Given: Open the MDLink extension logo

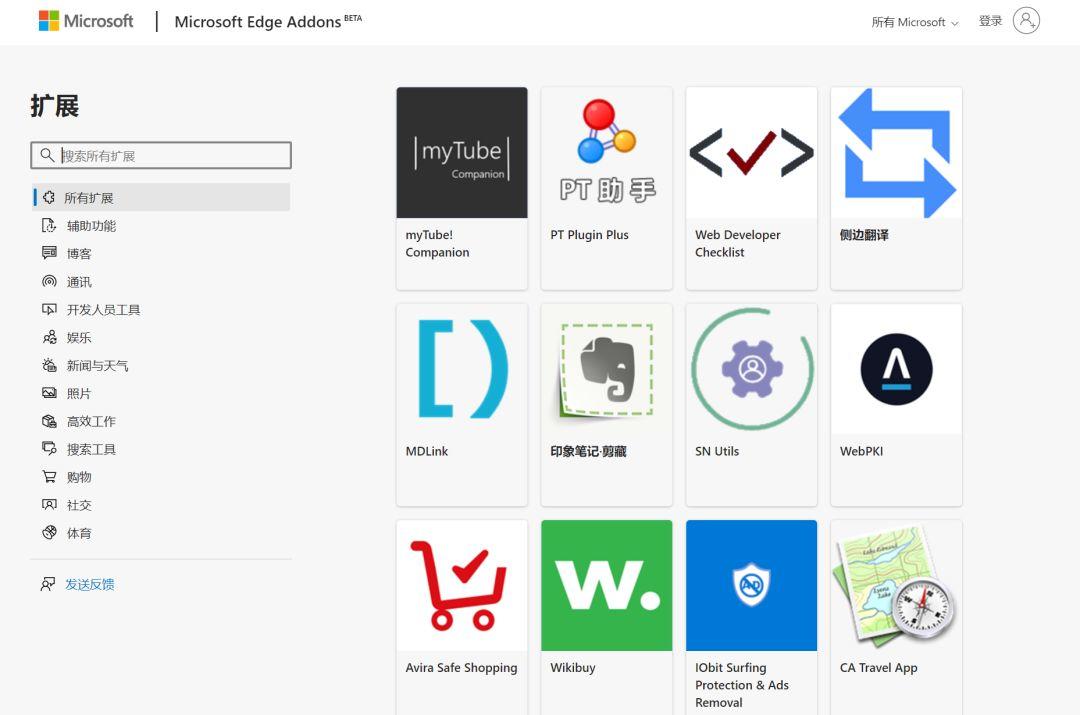Looking at the screenshot, I should [461, 369].
